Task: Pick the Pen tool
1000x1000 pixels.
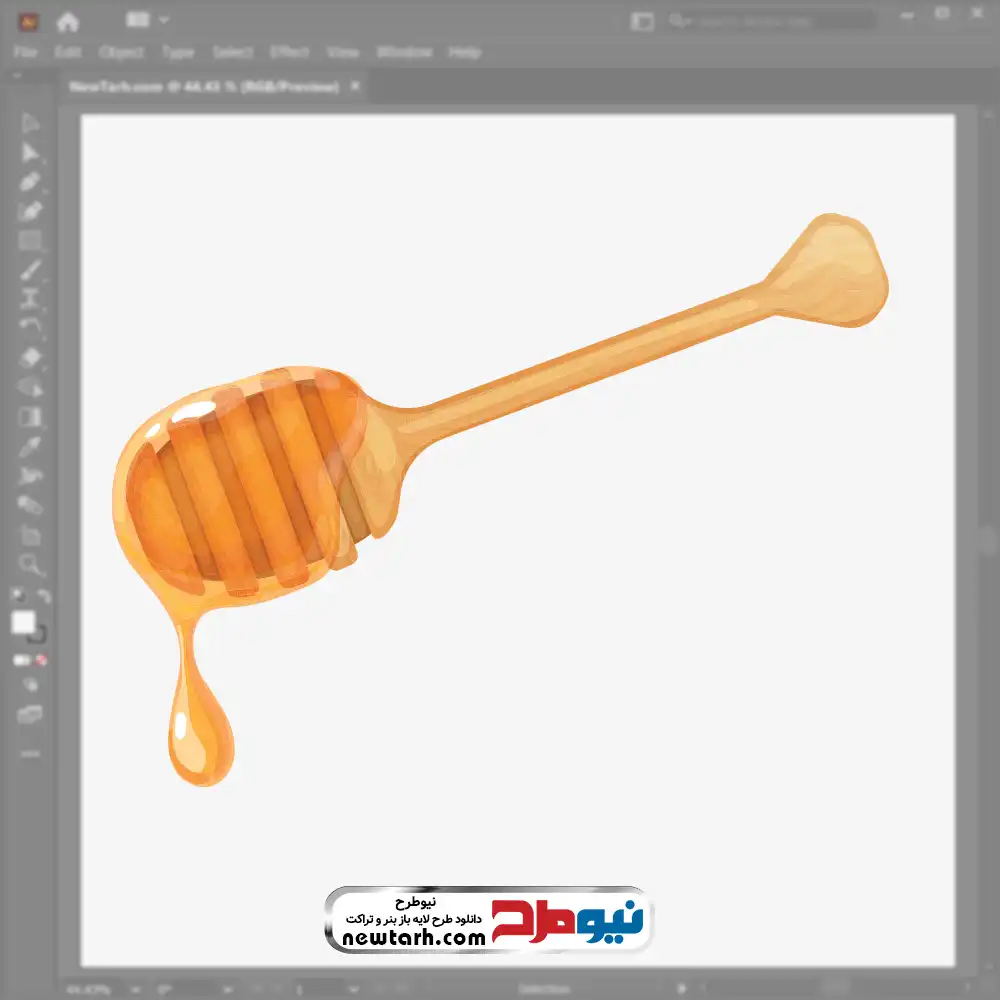Action: (x=30, y=182)
